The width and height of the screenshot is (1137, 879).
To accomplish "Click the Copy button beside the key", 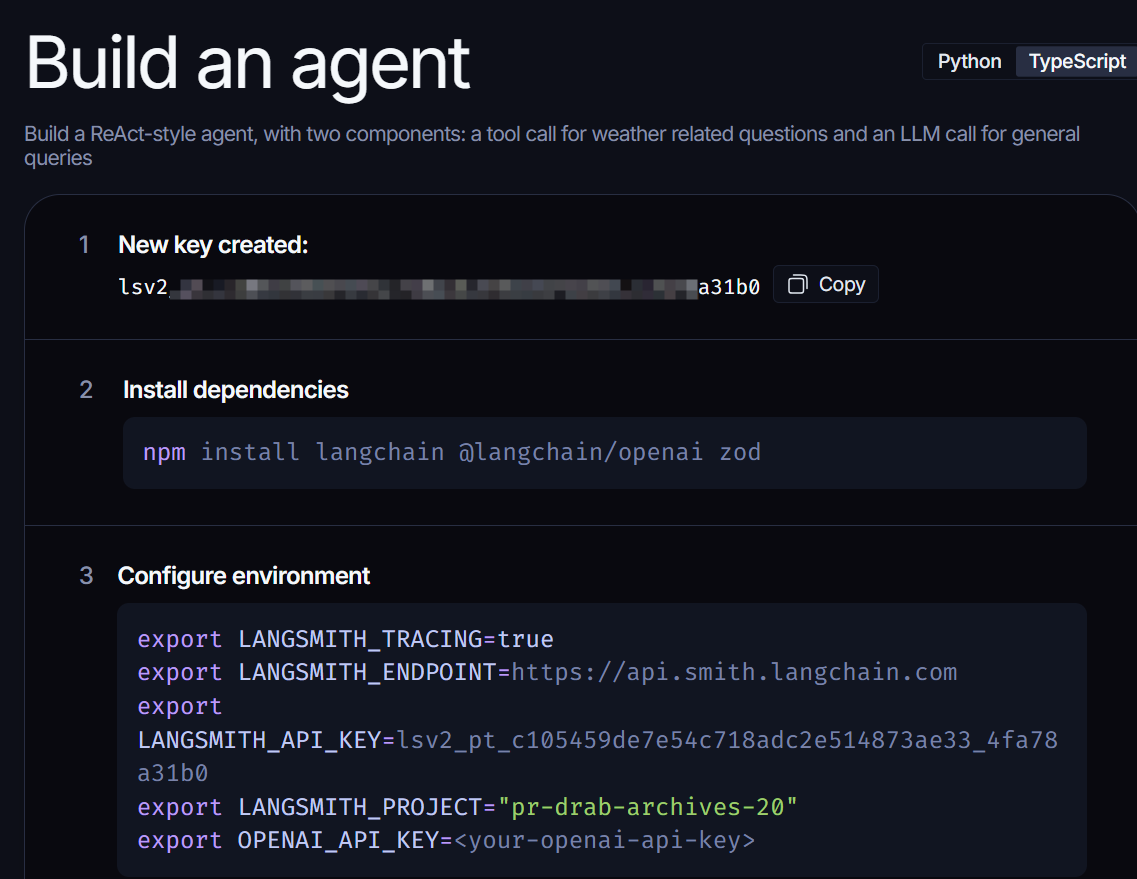I will point(826,284).
